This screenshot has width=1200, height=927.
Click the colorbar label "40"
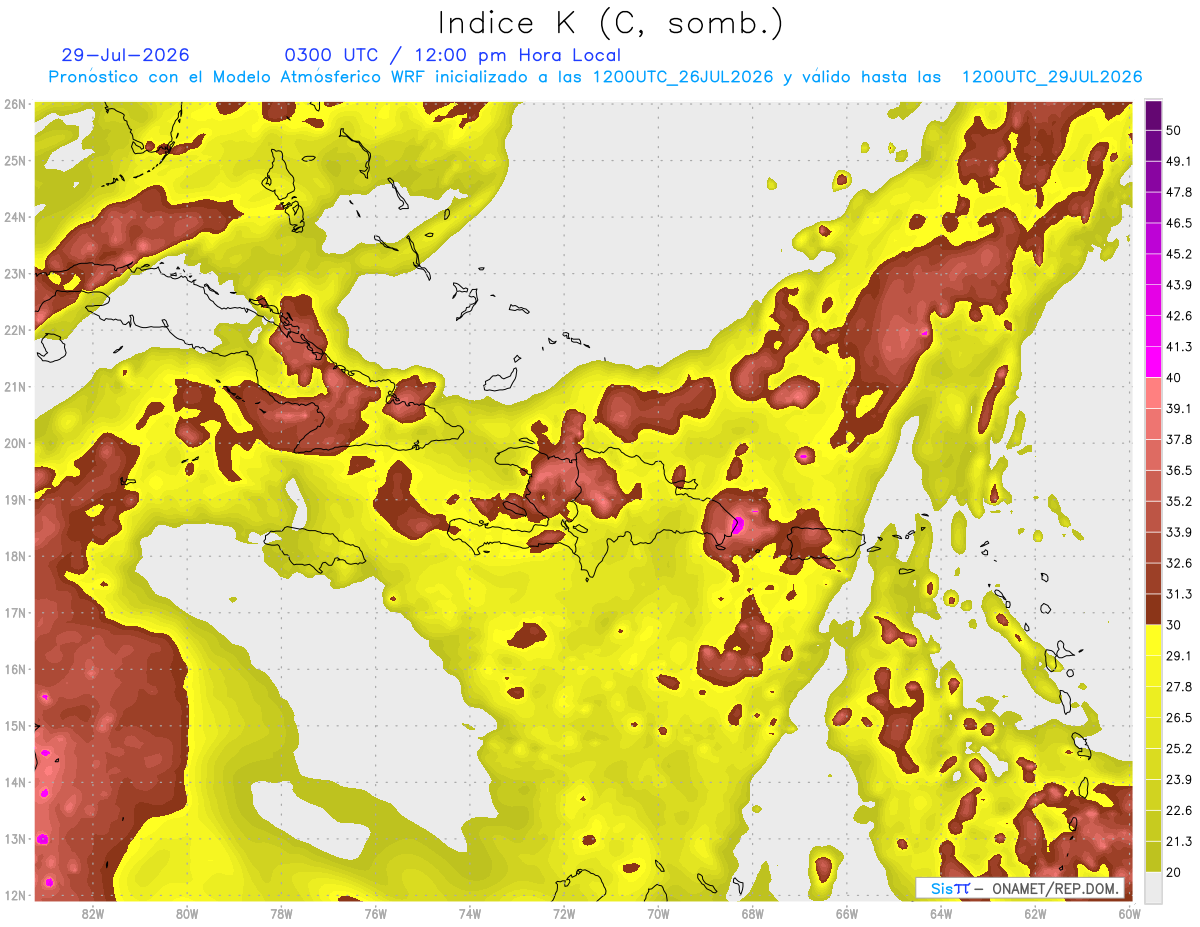[x=1173, y=377]
